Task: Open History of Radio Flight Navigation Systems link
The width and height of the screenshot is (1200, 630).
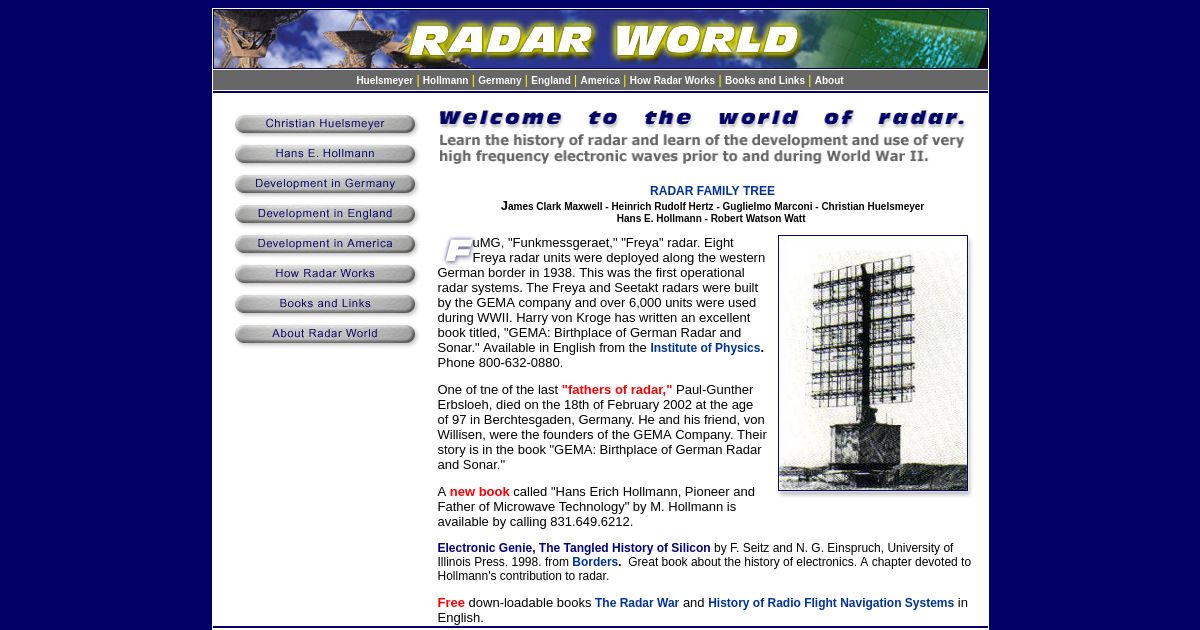Action: tap(831, 603)
